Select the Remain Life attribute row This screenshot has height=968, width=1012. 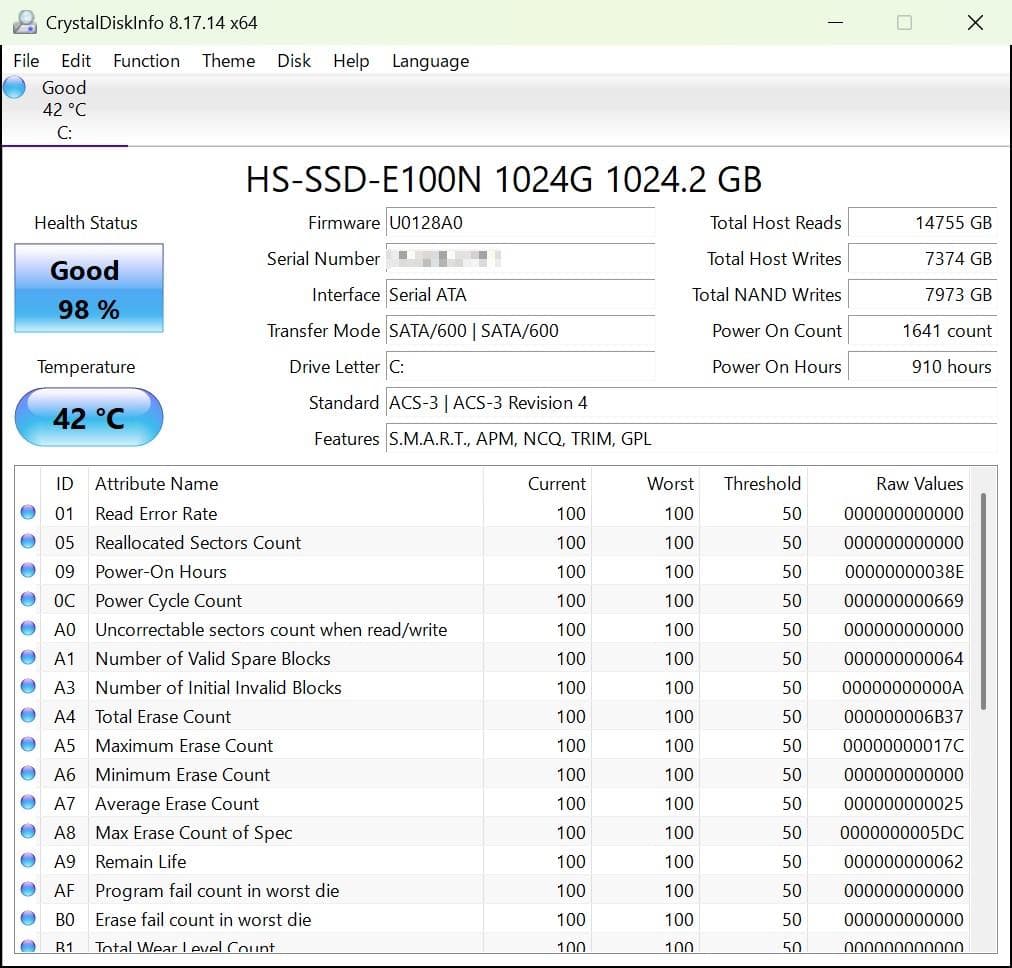coord(492,862)
